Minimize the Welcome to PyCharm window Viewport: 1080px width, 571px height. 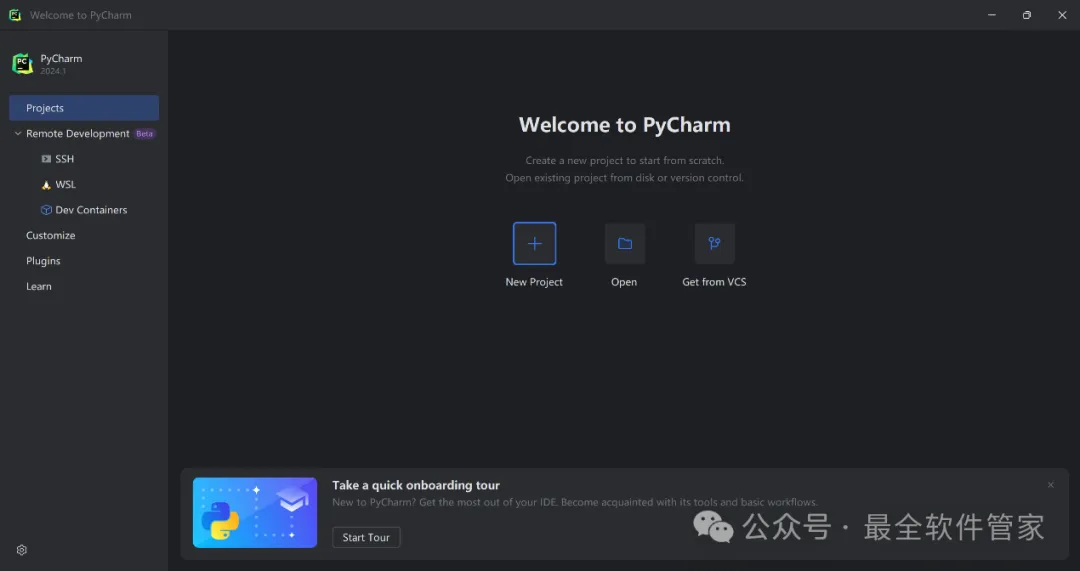[992, 14]
